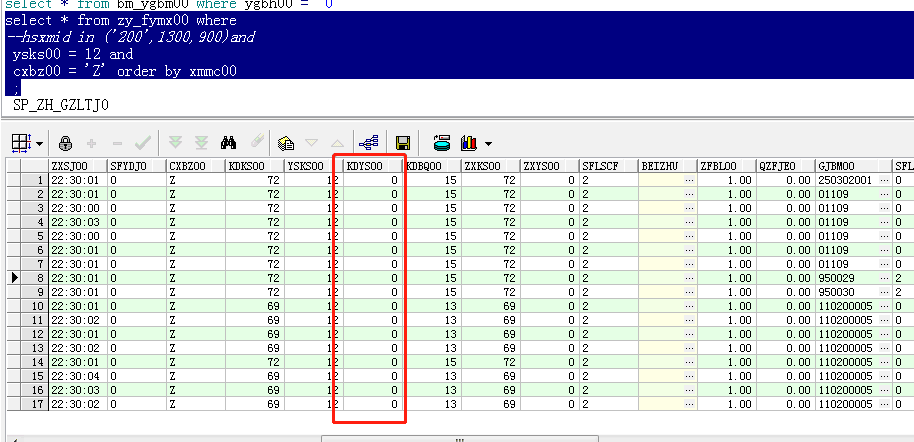This screenshot has height=442, width=914.
Task: Click KDBQ00 value 13 in row 13
Action: [432, 348]
